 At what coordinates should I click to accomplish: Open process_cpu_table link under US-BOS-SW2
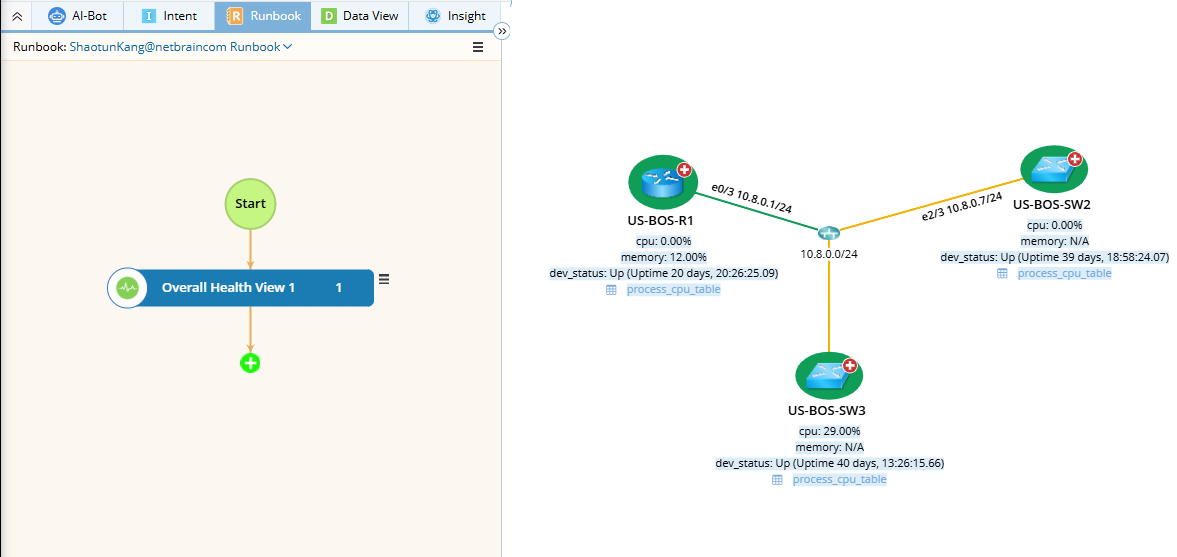click(x=1064, y=273)
